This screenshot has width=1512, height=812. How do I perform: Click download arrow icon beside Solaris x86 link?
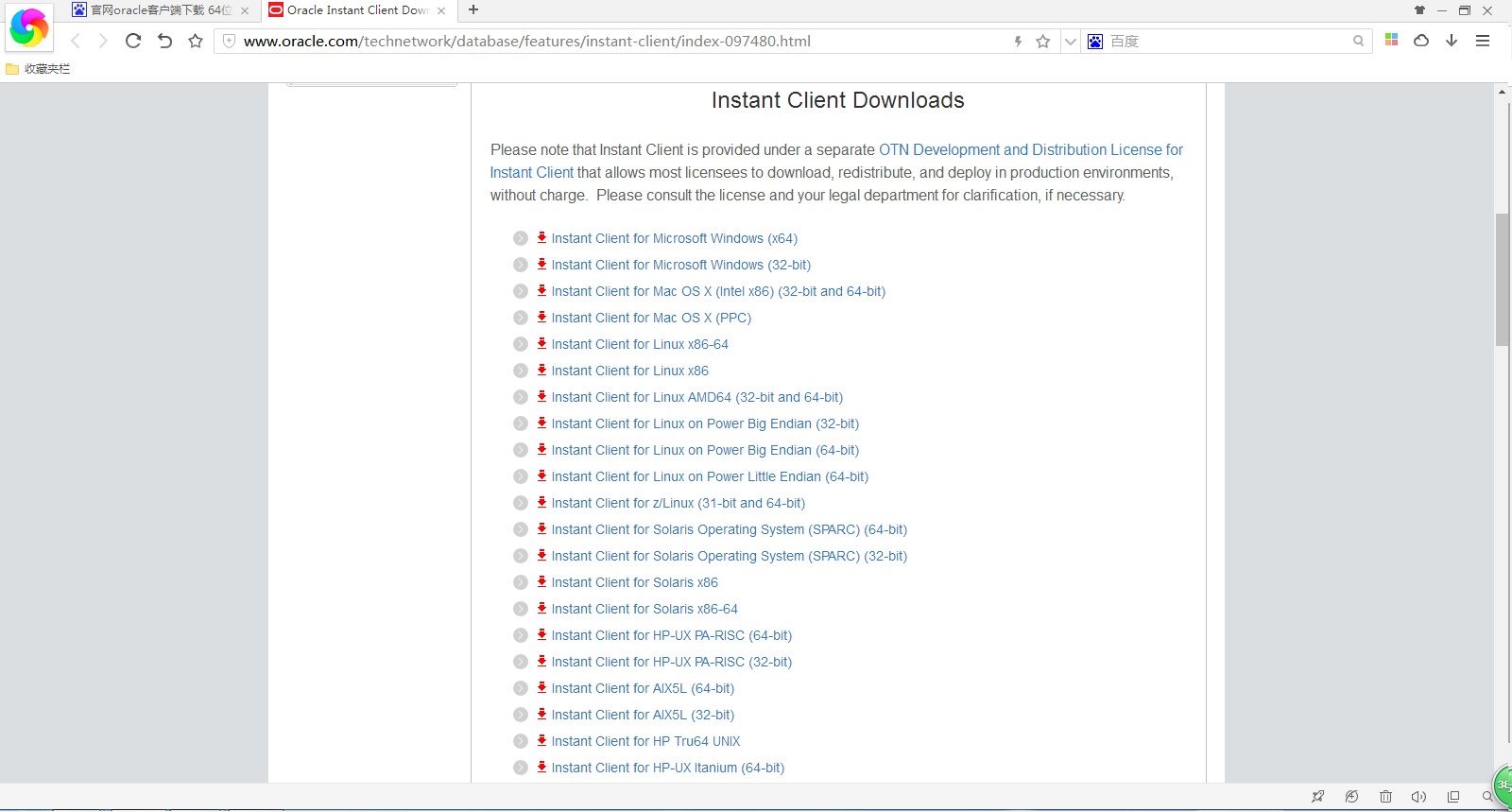point(541,581)
